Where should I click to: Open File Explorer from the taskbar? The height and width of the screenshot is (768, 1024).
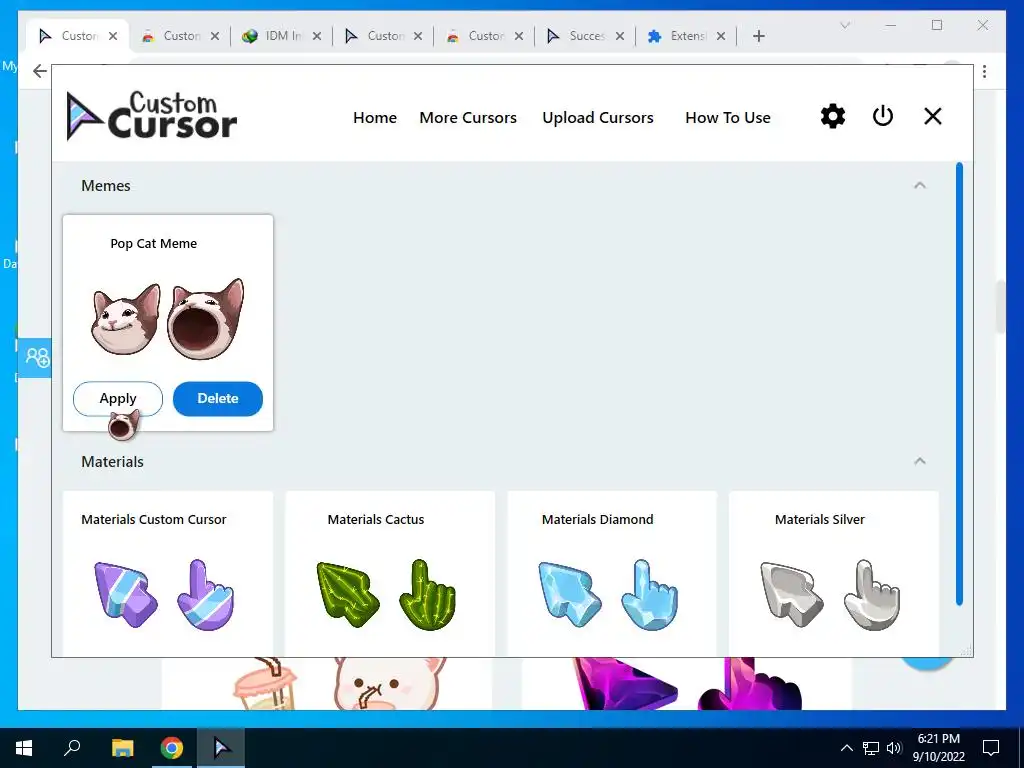[x=122, y=748]
